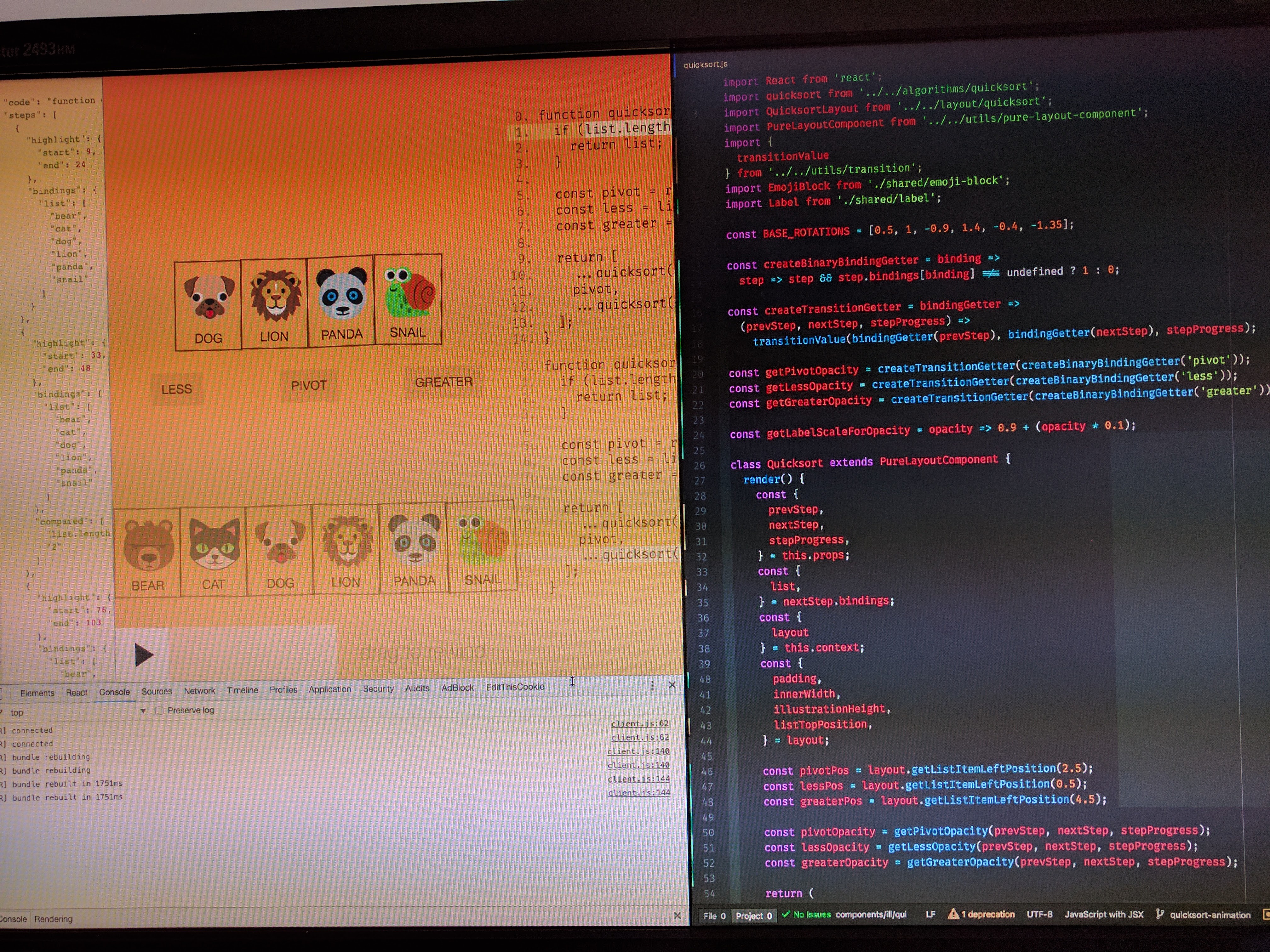Click the faded SNAIL emoji card in bottom row
The width and height of the screenshot is (1270, 952).
482,546
